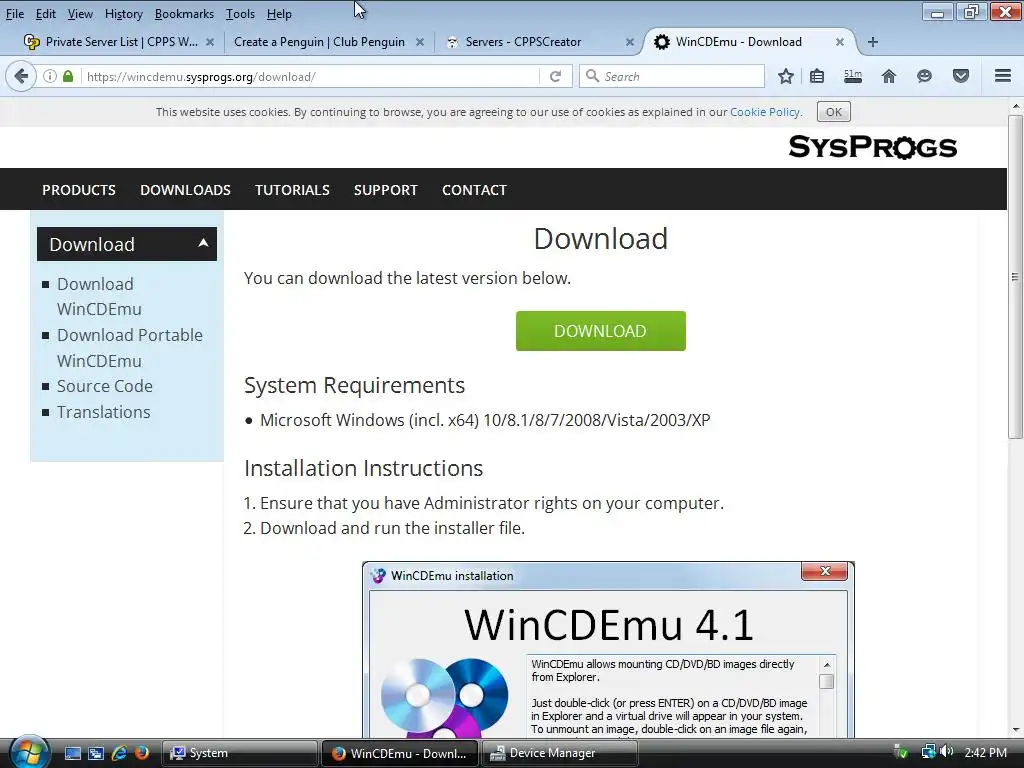This screenshot has height=768, width=1024.
Task: Click DOWNLOADS in site navigation
Action: [x=185, y=190]
